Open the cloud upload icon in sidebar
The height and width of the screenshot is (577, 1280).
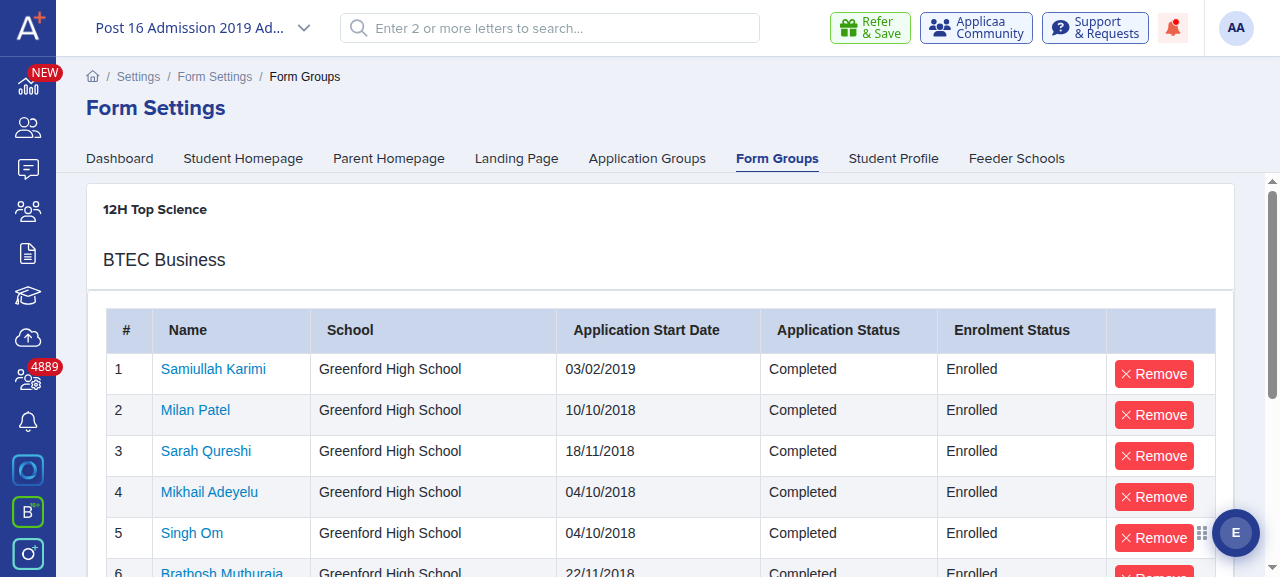click(28, 337)
